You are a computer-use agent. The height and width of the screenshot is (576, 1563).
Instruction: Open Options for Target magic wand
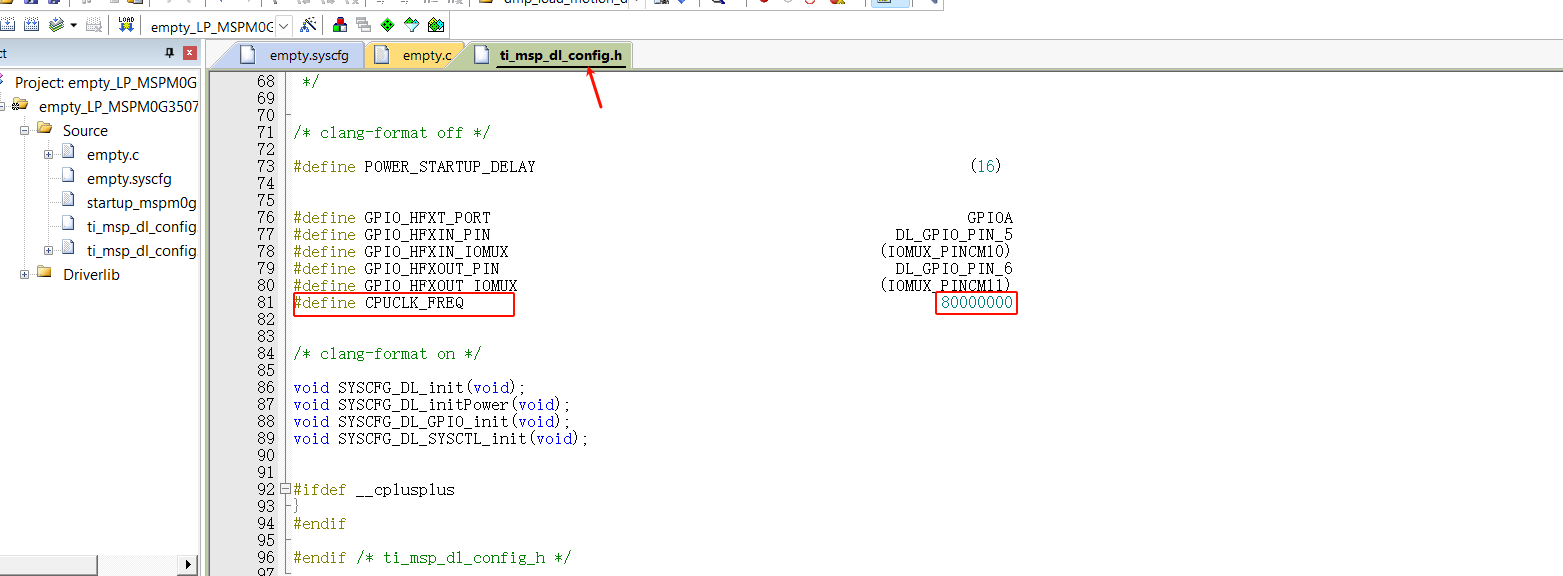[309, 24]
